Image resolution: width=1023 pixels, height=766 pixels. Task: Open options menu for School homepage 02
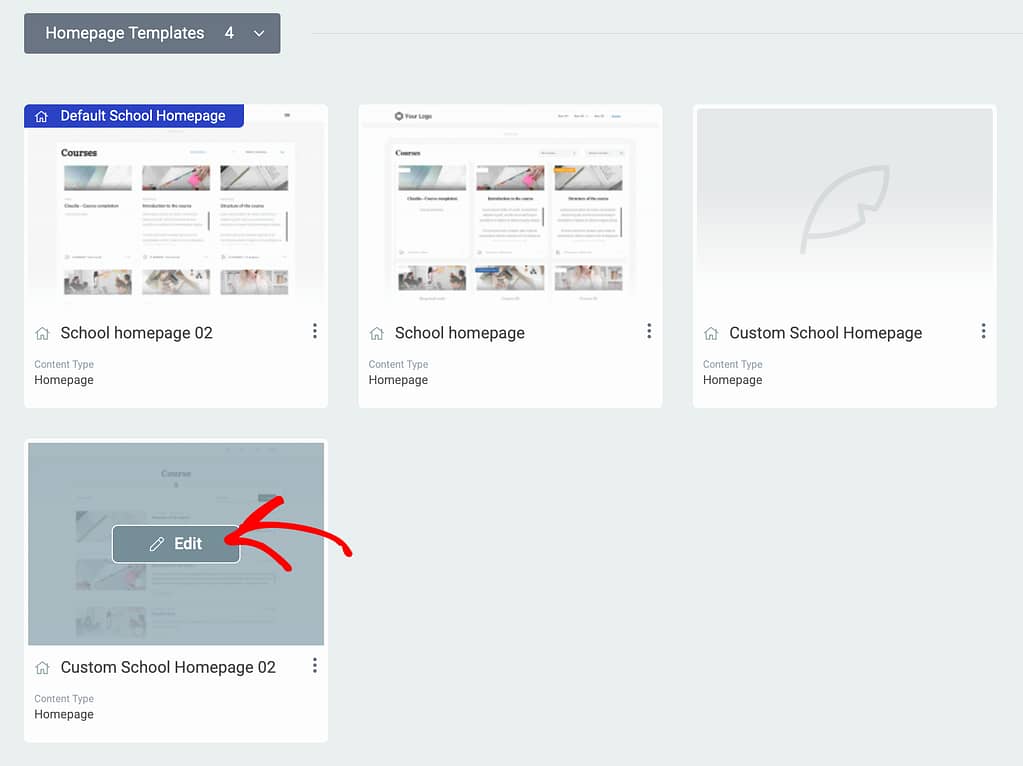pos(315,331)
